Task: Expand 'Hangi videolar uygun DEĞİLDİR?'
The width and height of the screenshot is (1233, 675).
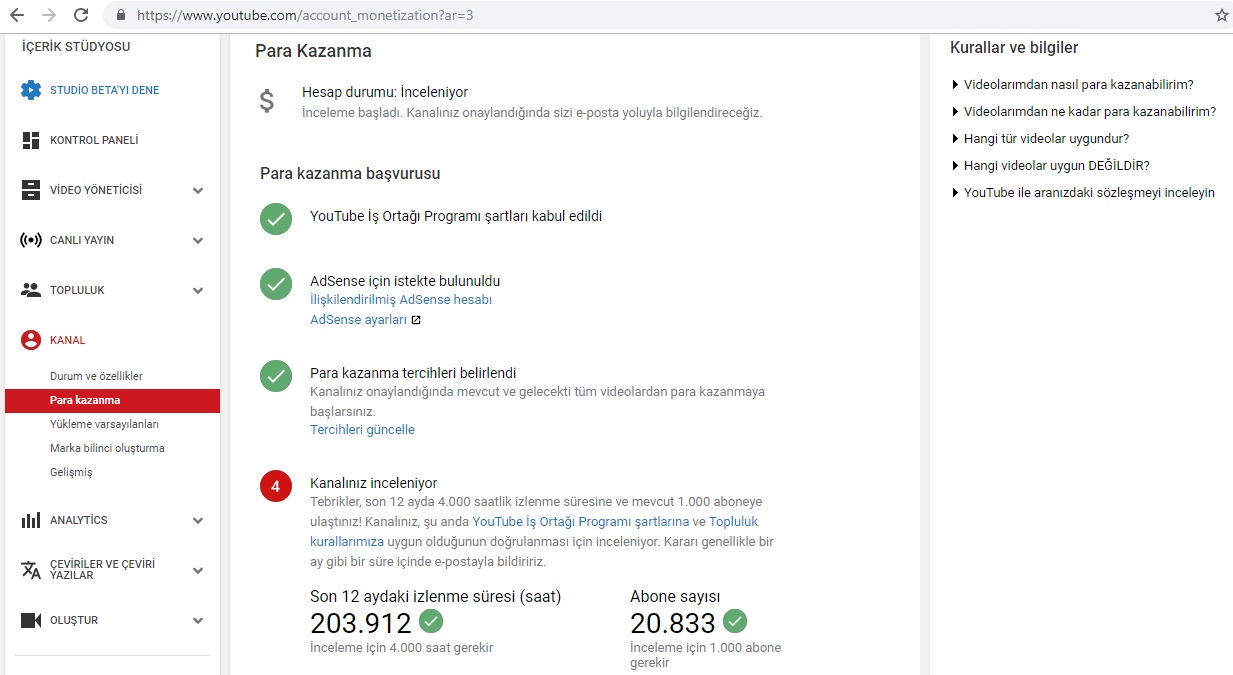Action: 1050,166
